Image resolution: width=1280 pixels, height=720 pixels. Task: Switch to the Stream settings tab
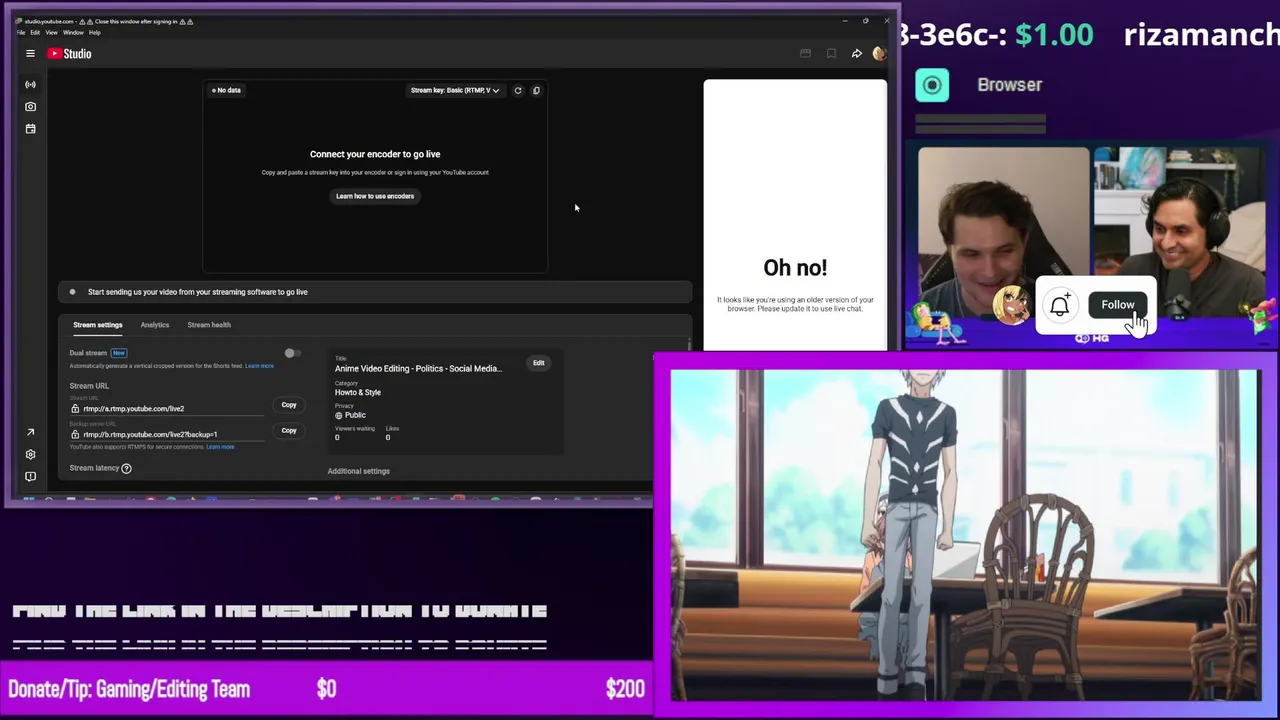98,325
